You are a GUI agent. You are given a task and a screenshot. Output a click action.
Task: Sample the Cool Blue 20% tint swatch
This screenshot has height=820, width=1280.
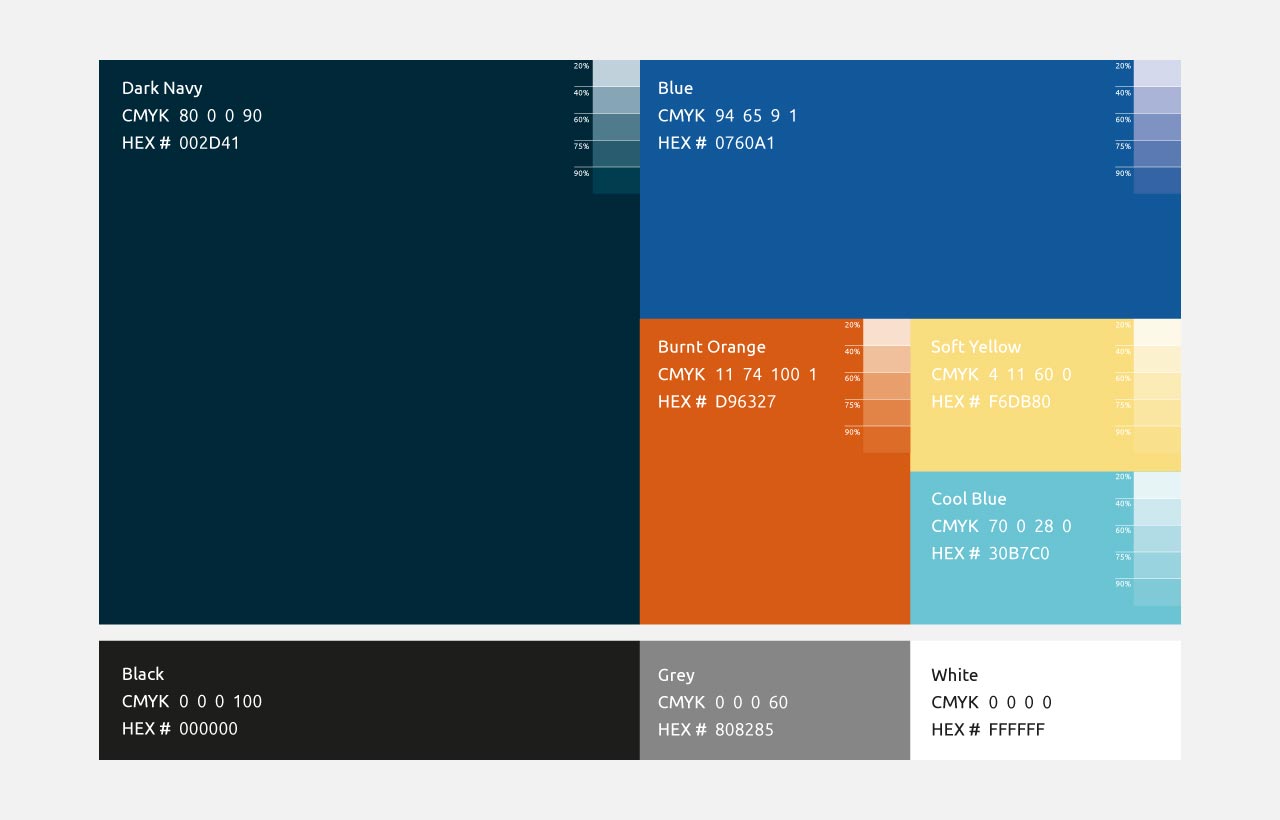[x=1157, y=485]
